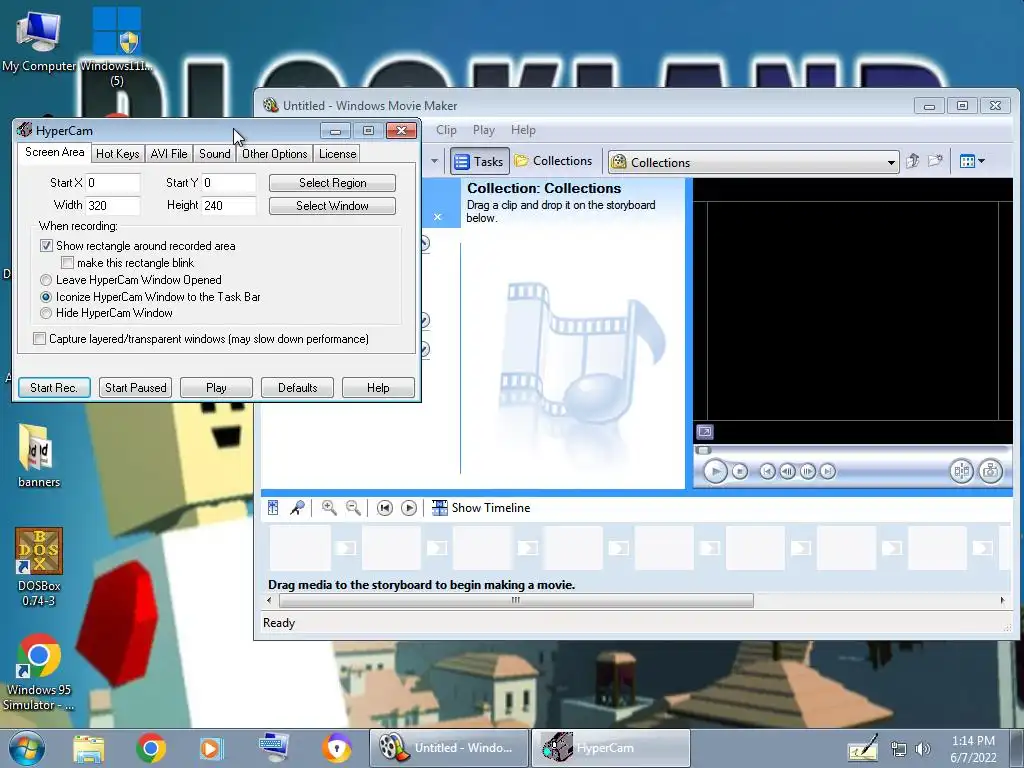Click the monitor Back button

pyautogui.click(x=767, y=471)
